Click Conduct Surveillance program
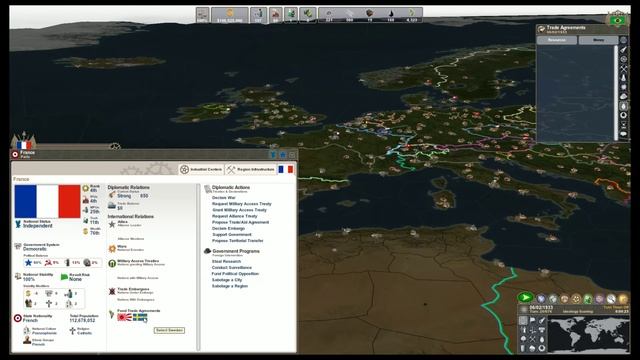Viewport: 640px width, 360px height. pos(232,267)
